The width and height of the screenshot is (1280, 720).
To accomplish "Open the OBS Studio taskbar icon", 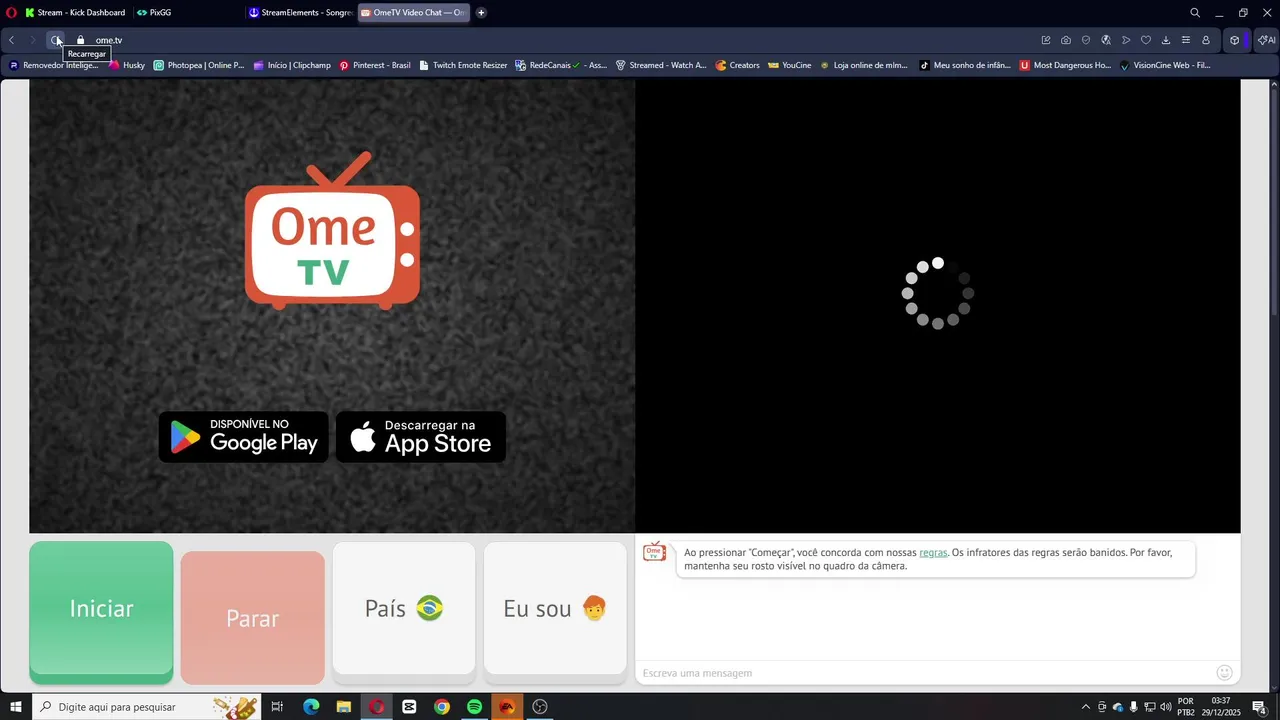I will [x=540, y=707].
